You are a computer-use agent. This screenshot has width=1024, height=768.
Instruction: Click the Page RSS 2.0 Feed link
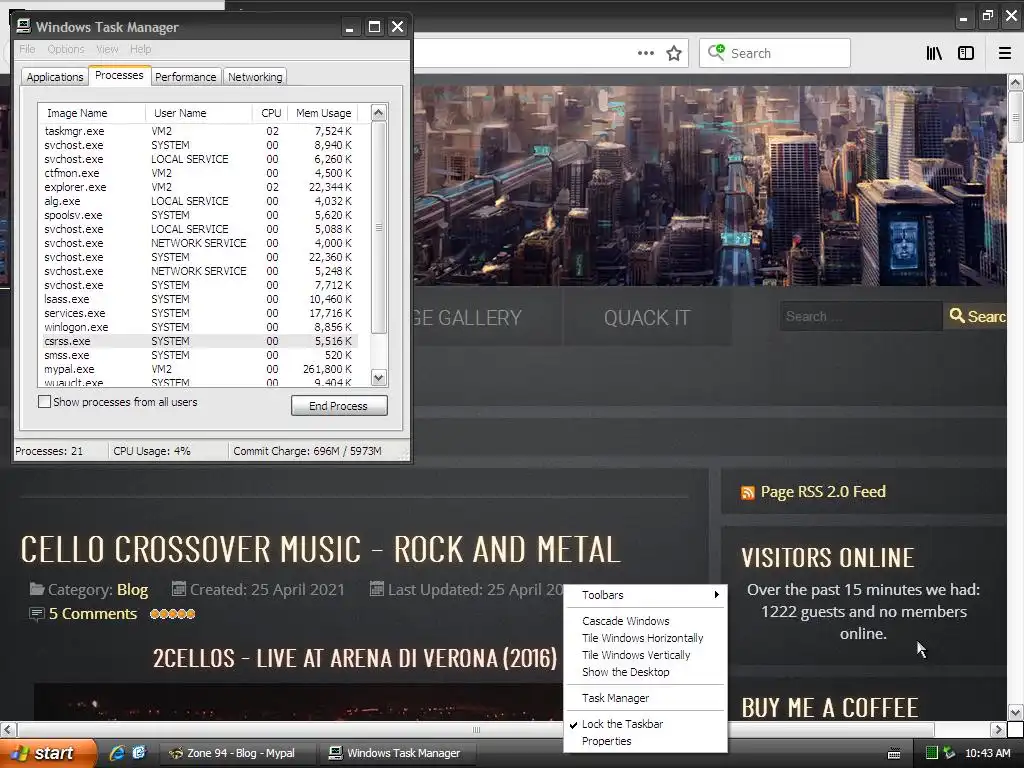click(x=823, y=492)
